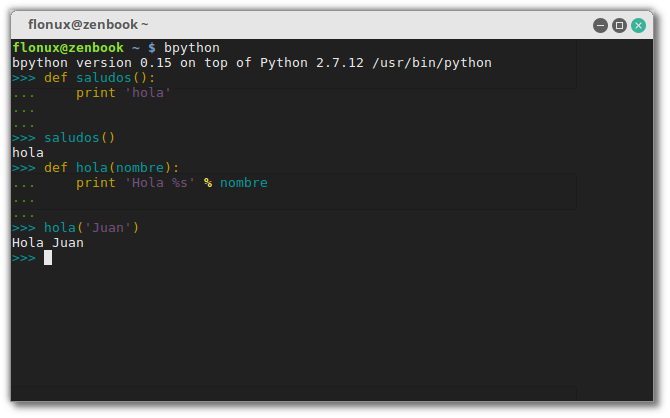This screenshot has height=418, width=670.
Task: Click the 'Hola %s' string literal
Action: pyautogui.click(x=160, y=183)
